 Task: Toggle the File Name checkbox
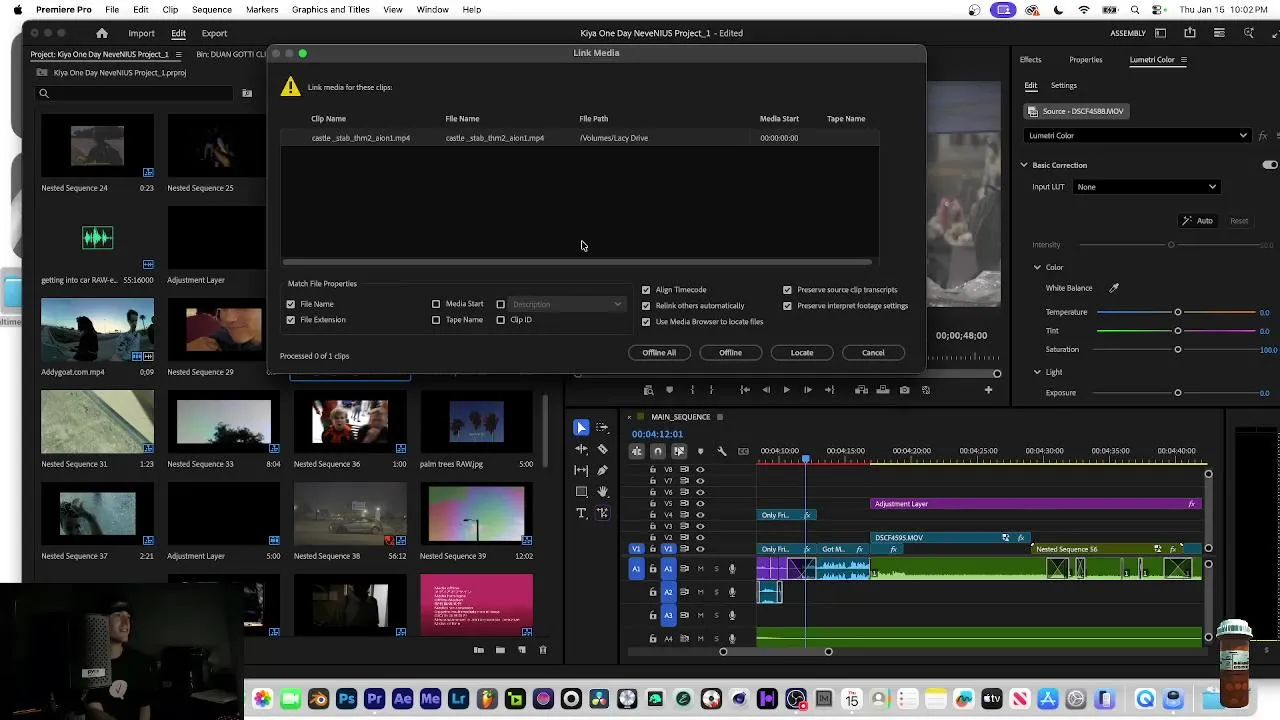point(291,304)
